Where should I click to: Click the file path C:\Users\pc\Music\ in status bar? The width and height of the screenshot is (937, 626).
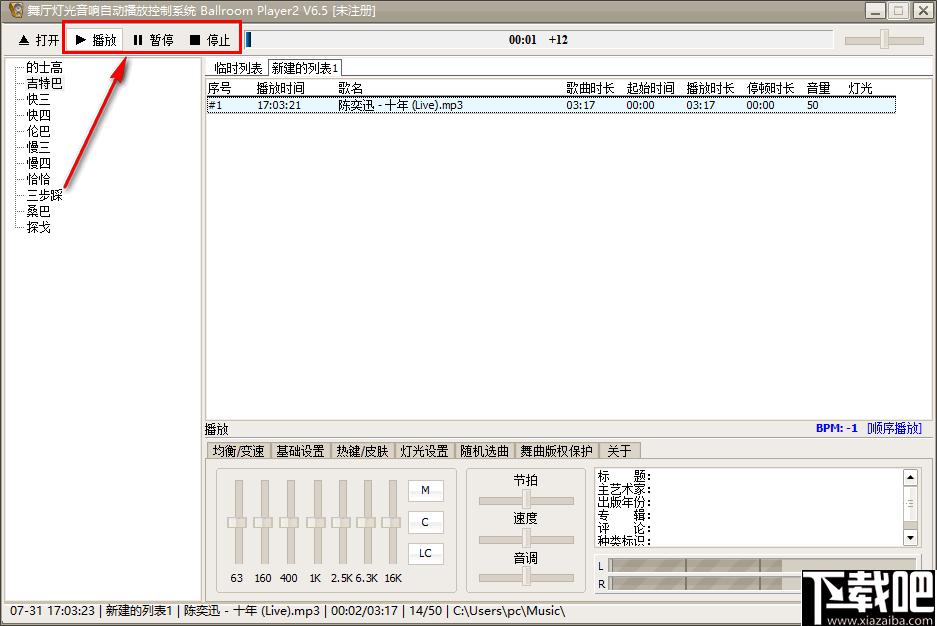(x=509, y=611)
